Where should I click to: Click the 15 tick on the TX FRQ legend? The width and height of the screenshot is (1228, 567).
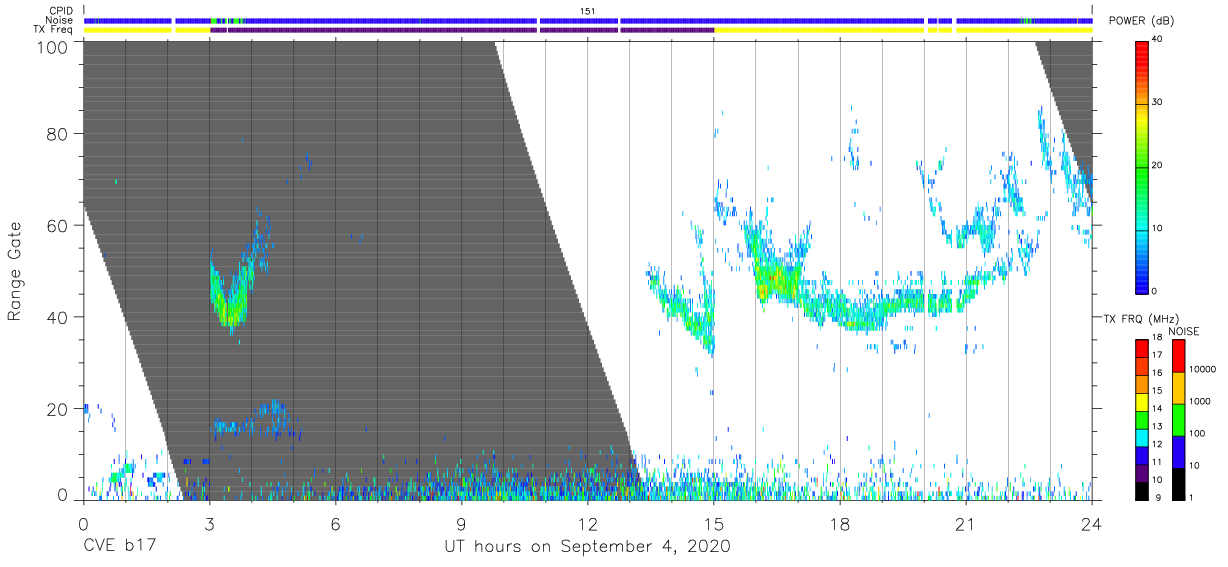tap(1157, 391)
